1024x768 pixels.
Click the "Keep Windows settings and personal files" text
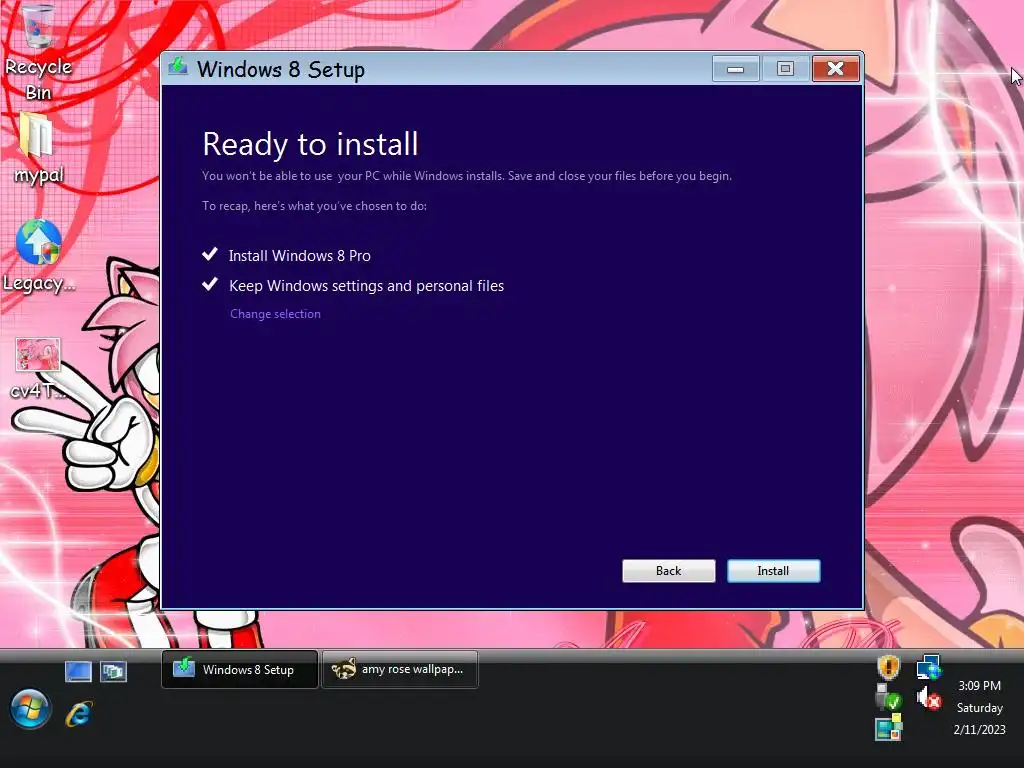(366, 286)
